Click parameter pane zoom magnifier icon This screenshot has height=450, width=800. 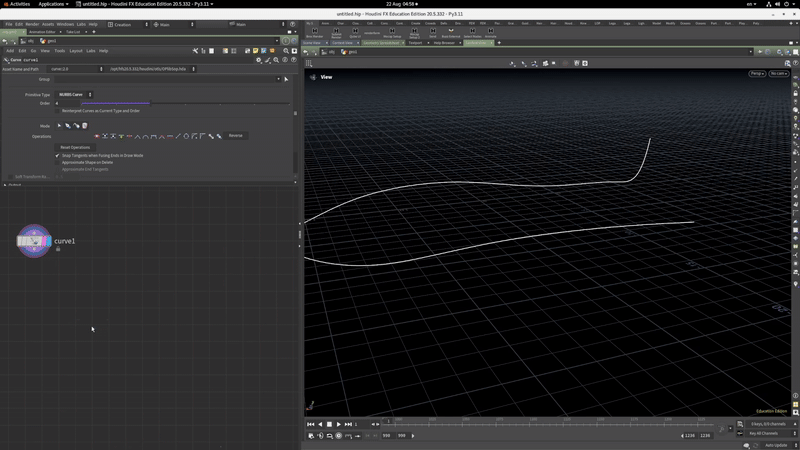tap(276, 60)
